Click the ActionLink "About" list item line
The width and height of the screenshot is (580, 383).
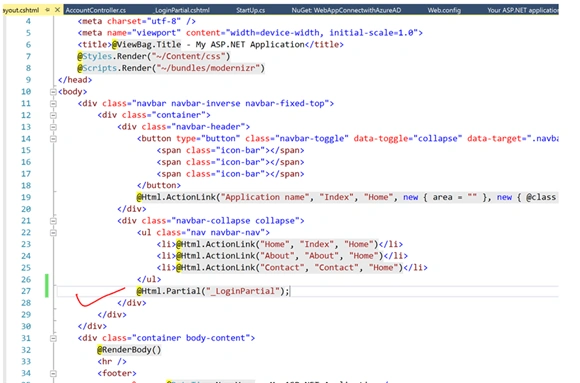click(x=282, y=256)
